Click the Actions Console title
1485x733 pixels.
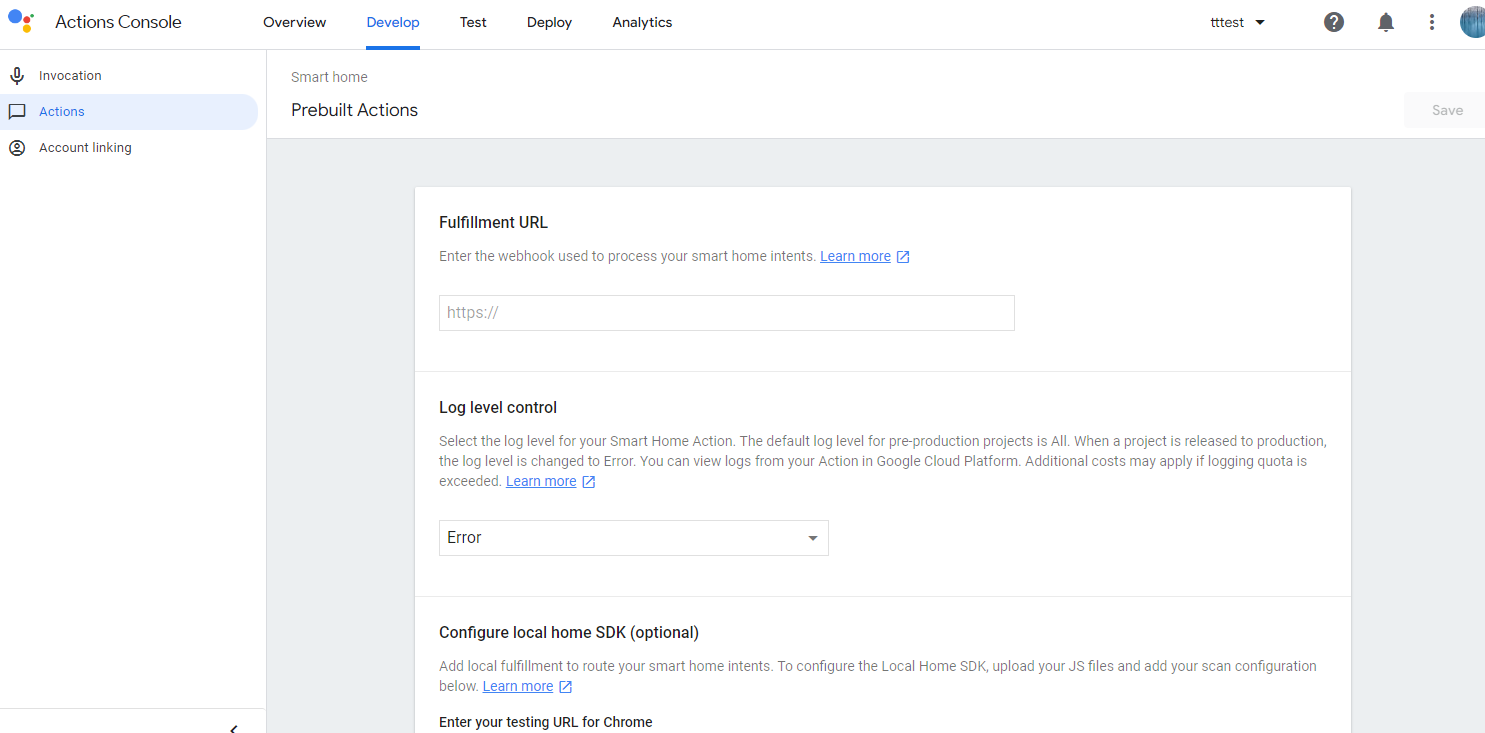pyautogui.click(x=118, y=22)
